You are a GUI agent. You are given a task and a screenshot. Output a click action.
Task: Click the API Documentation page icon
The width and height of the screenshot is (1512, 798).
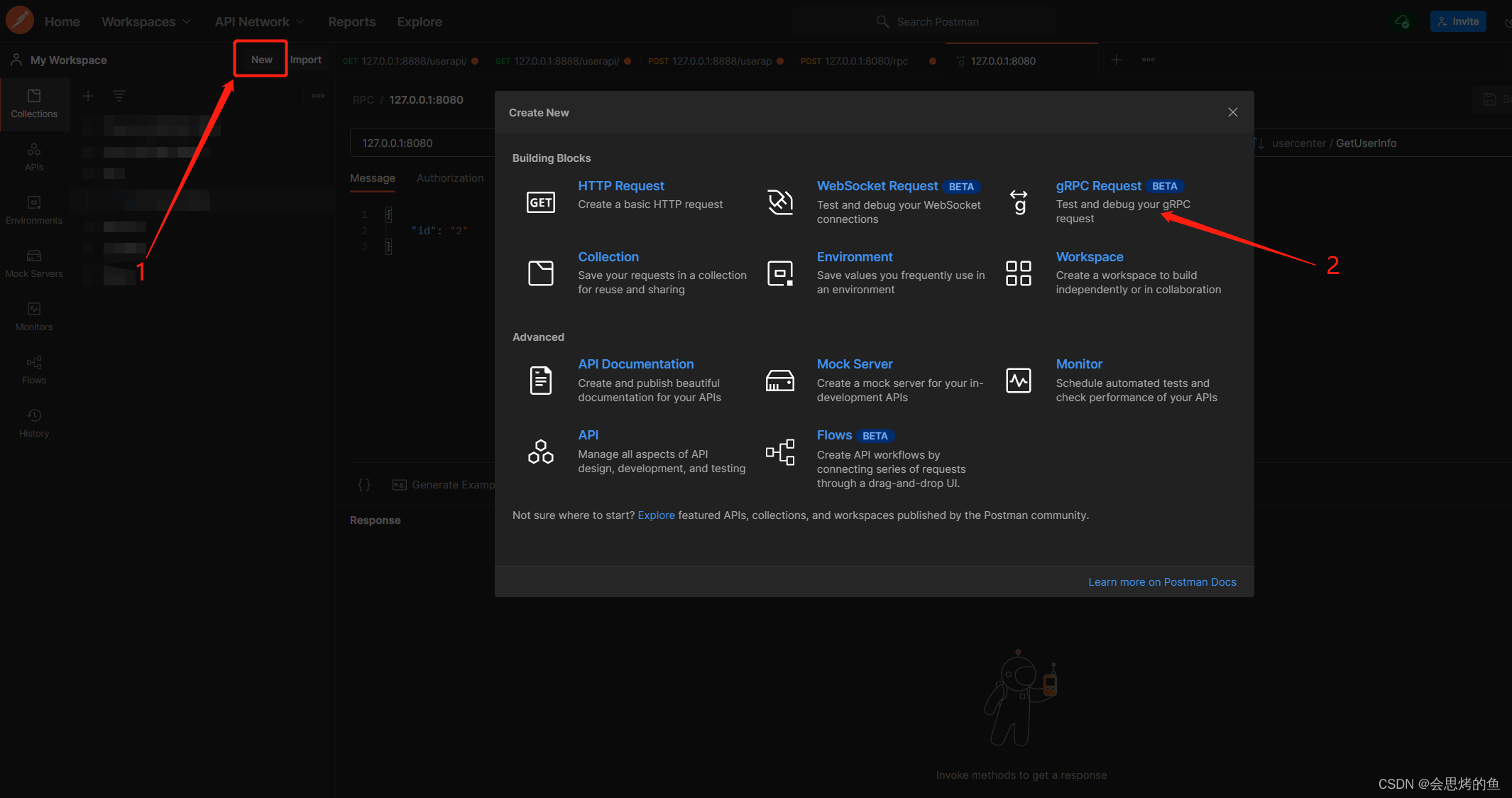[540, 381]
